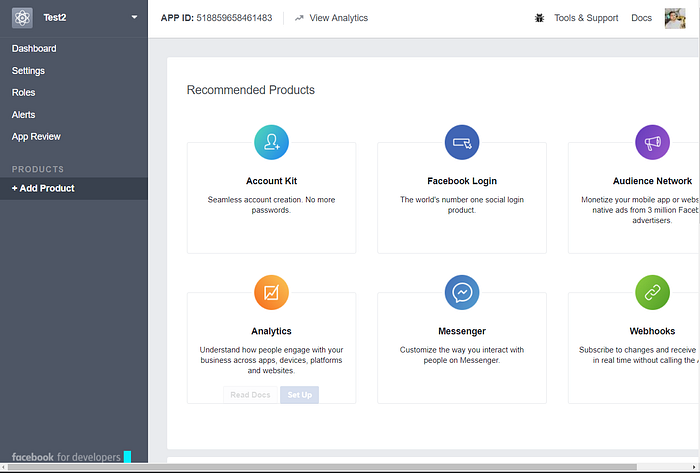The height and width of the screenshot is (473, 700).
Task: Click the Test2 app atom icon
Action: coord(22,18)
